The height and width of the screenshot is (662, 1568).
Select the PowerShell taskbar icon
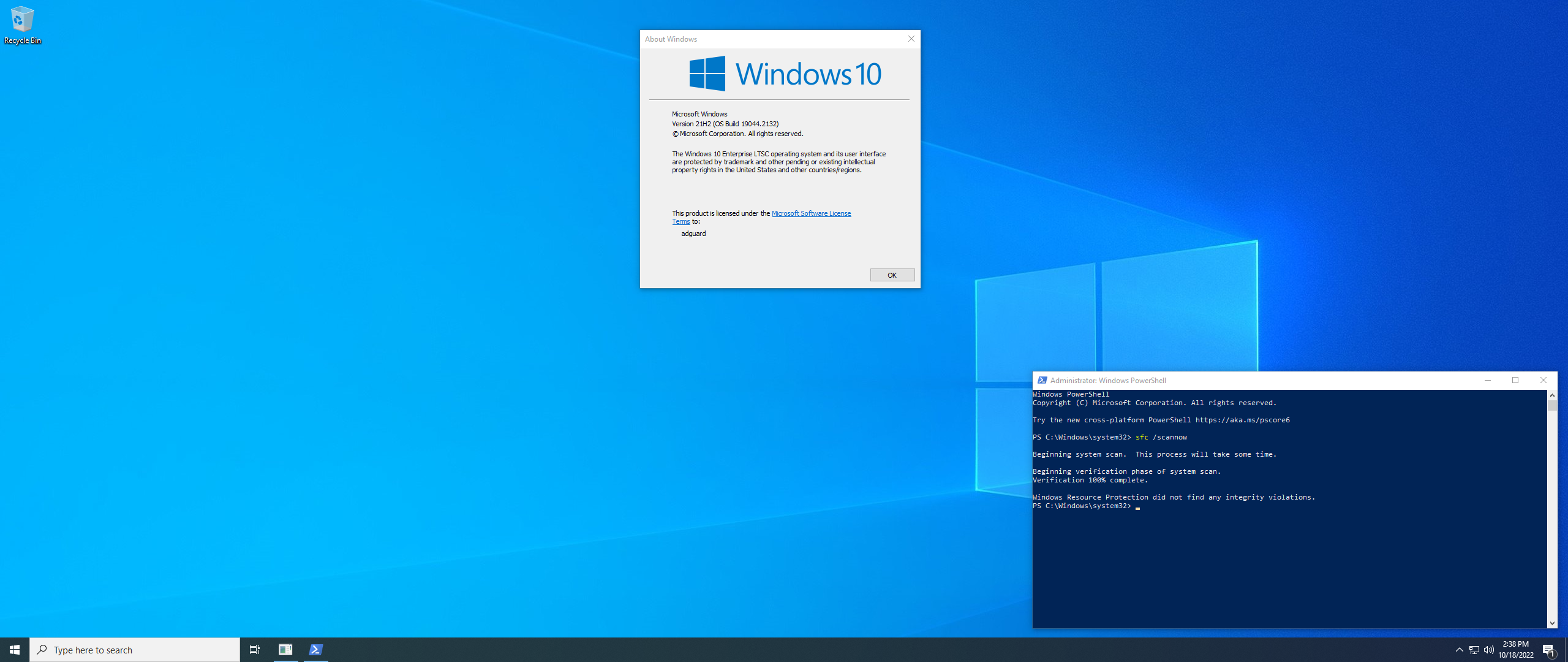tap(315, 650)
